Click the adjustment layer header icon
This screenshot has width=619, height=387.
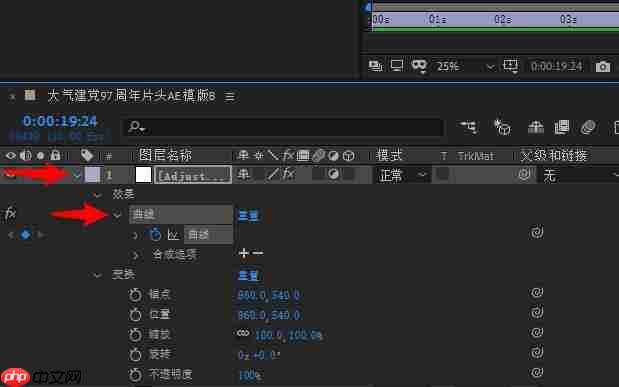click(x=333, y=156)
